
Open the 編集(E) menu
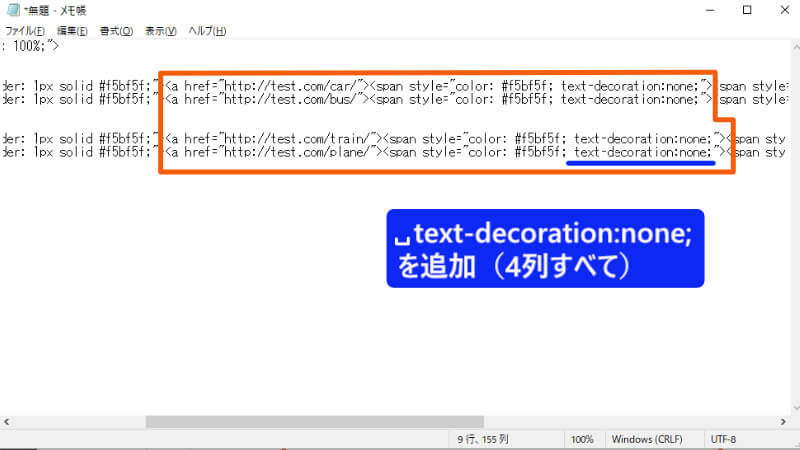click(72, 31)
